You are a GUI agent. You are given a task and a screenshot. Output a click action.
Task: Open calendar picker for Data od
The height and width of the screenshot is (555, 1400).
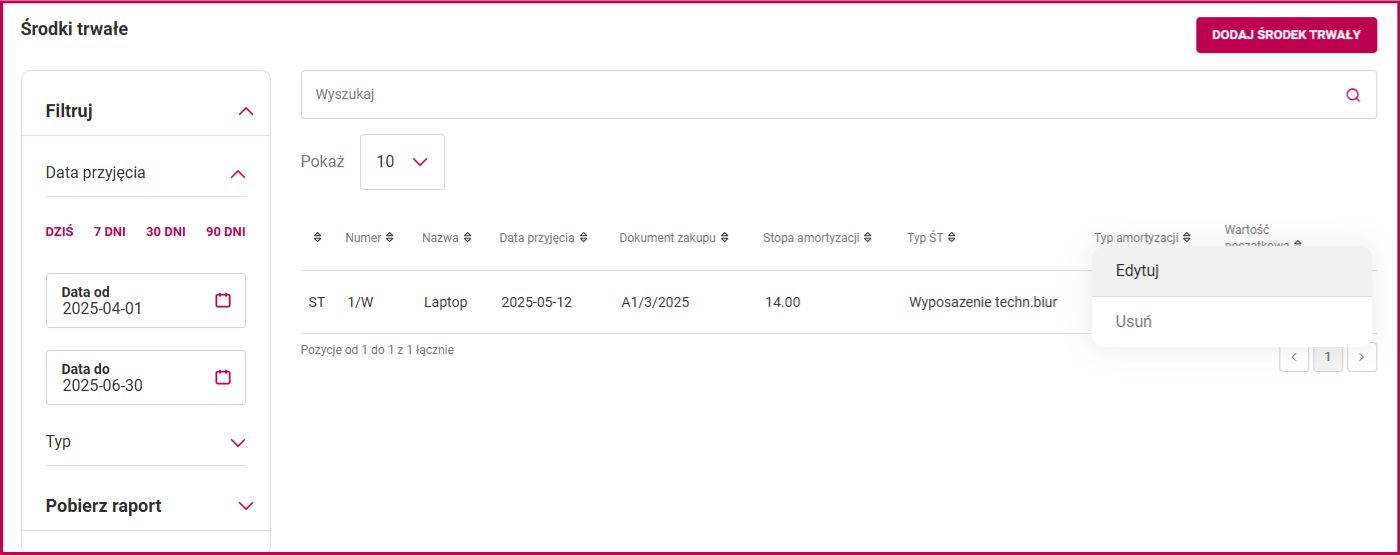tap(223, 300)
